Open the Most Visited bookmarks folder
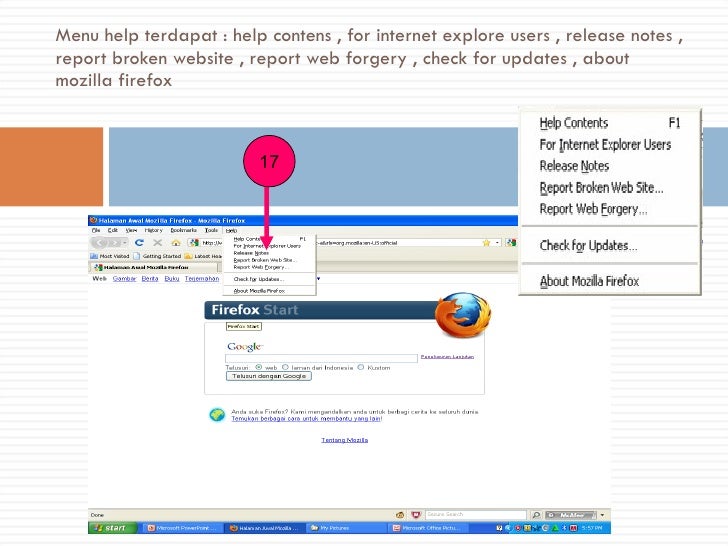This screenshot has height=546, width=728. tap(110, 256)
